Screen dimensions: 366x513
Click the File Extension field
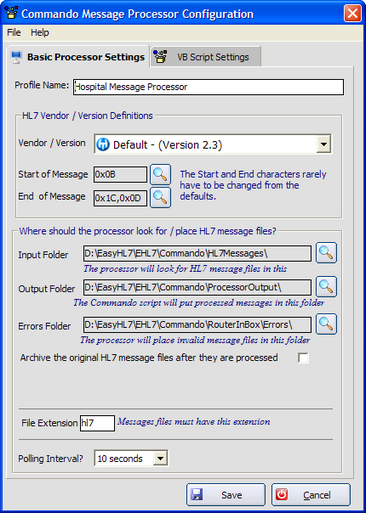pos(97,423)
